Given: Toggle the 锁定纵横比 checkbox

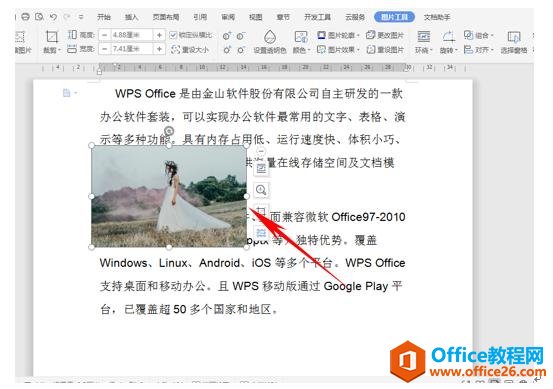Looking at the screenshot, I should (173, 35).
